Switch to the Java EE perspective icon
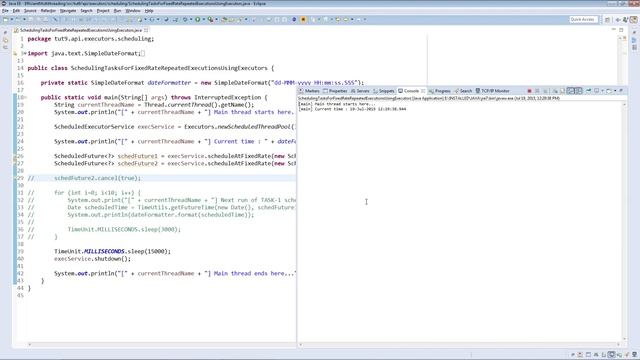 pos(633,19)
